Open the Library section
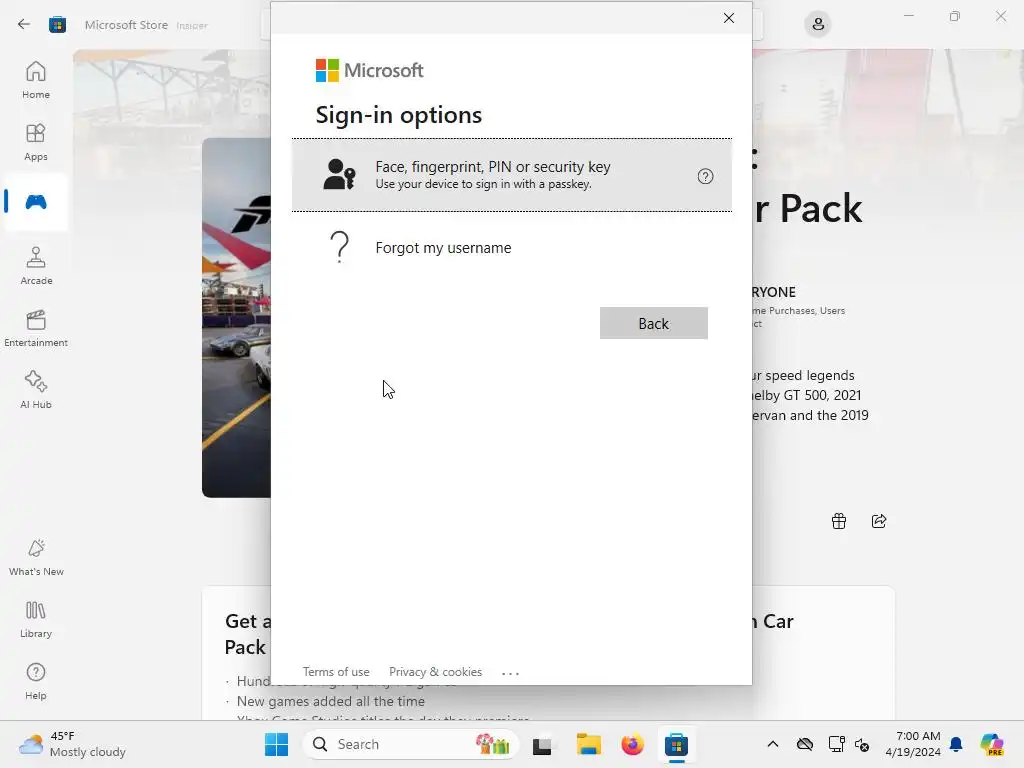Image resolution: width=1024 pixels, height=768 pixels. [x=36, y=619]
